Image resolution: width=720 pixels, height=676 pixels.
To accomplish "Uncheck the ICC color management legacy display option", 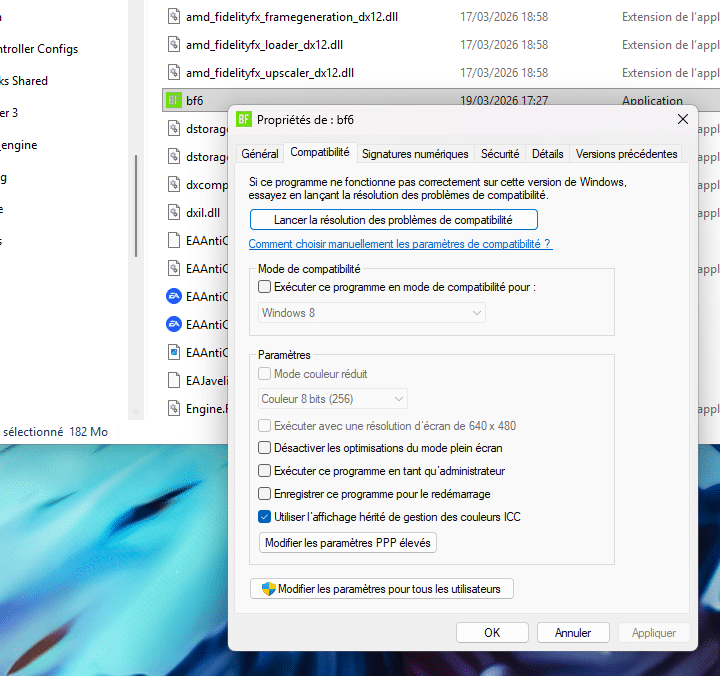I will (265, 517).
